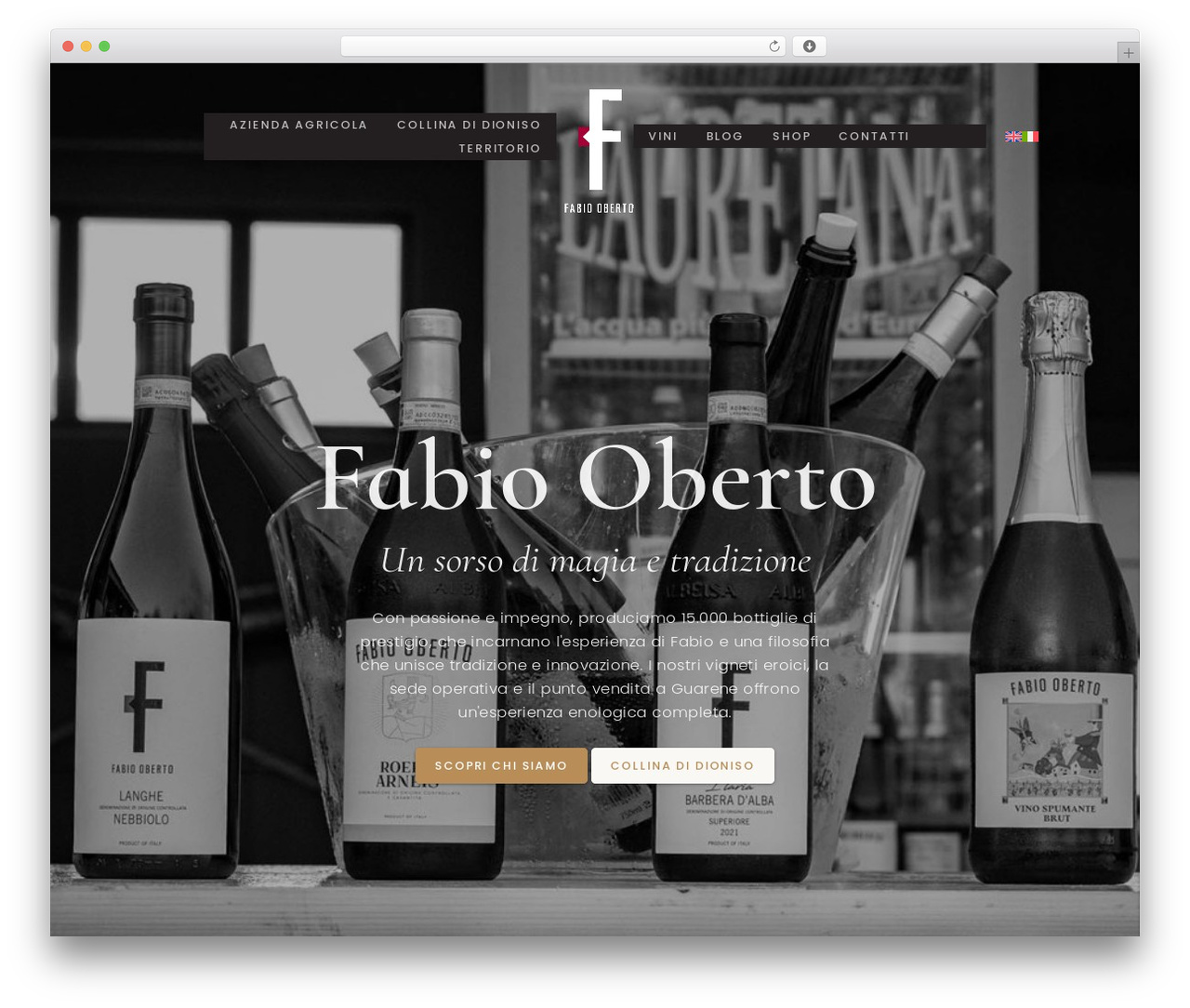Screen dimensions: 1190x1008
Task: Click the browser download icon
Action: [x=809, y=46]
